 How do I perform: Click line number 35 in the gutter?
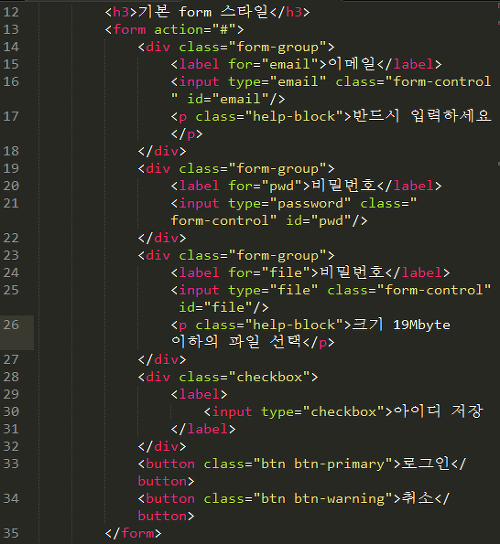pos(11,534)
